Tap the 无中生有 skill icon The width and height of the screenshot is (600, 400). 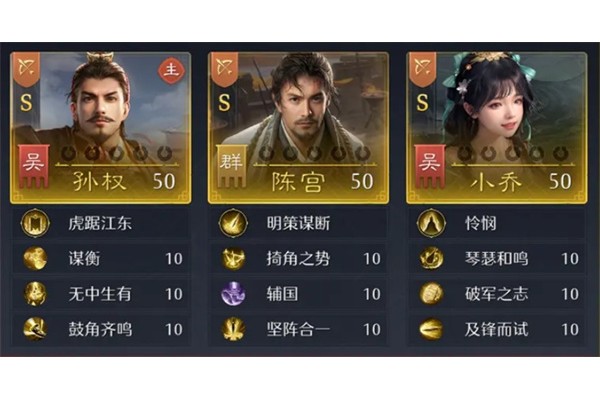tap(35, 294)
